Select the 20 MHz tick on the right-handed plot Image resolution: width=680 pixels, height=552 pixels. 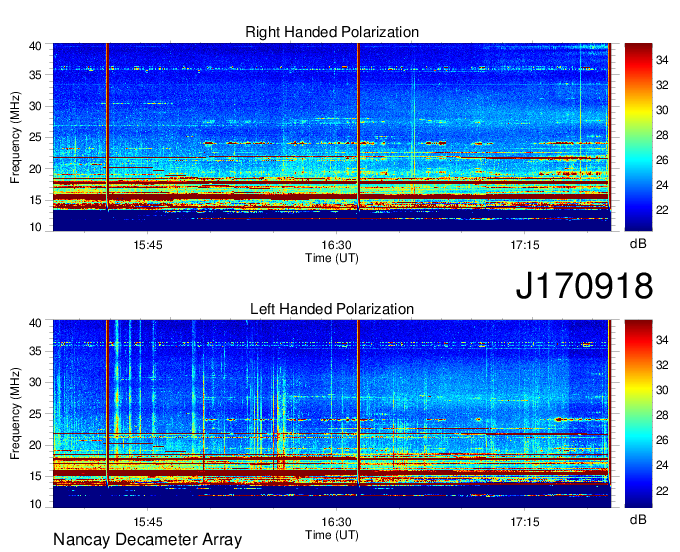click(x=35, y=169)
